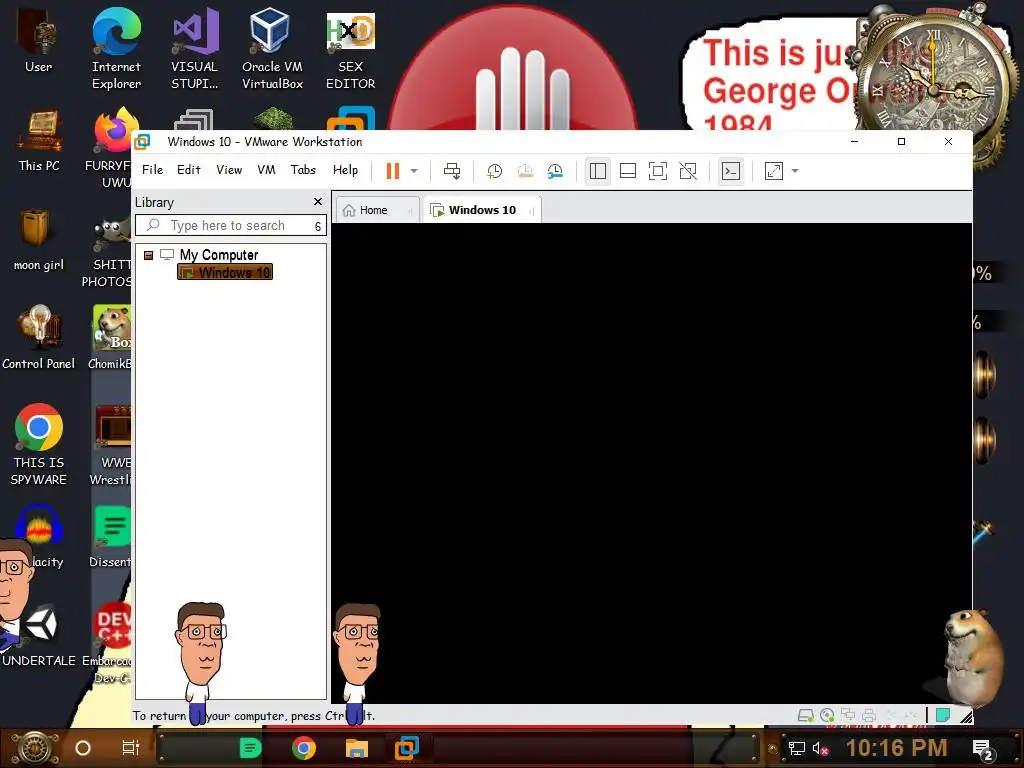Select the Windows 10 VM tab

point(482,210)
